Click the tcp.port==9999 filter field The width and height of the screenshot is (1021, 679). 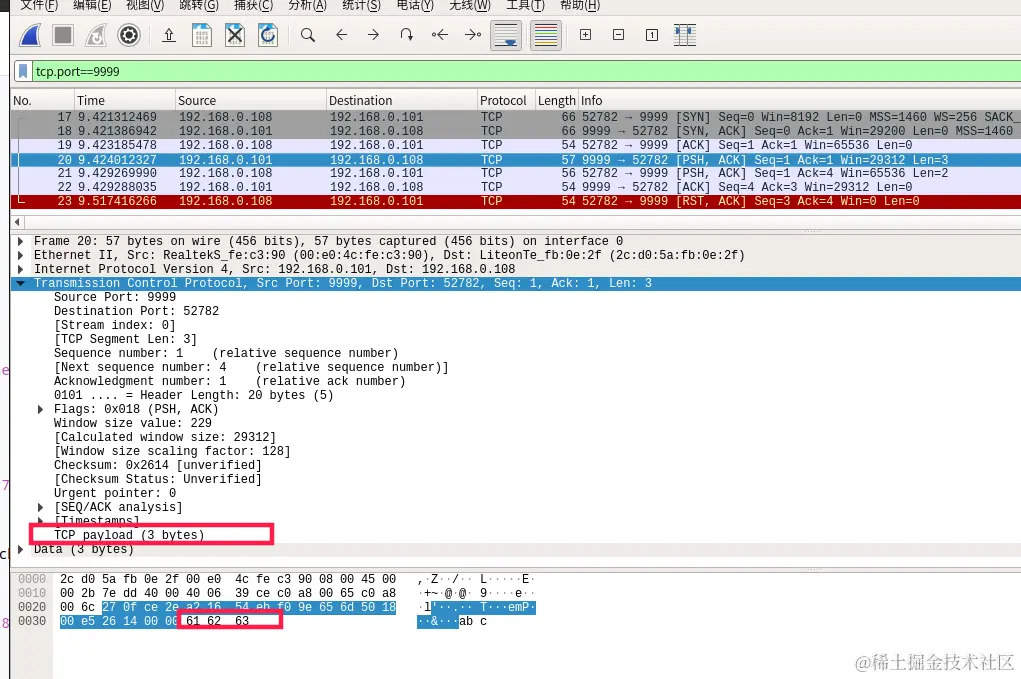click(x=526, y=72)
